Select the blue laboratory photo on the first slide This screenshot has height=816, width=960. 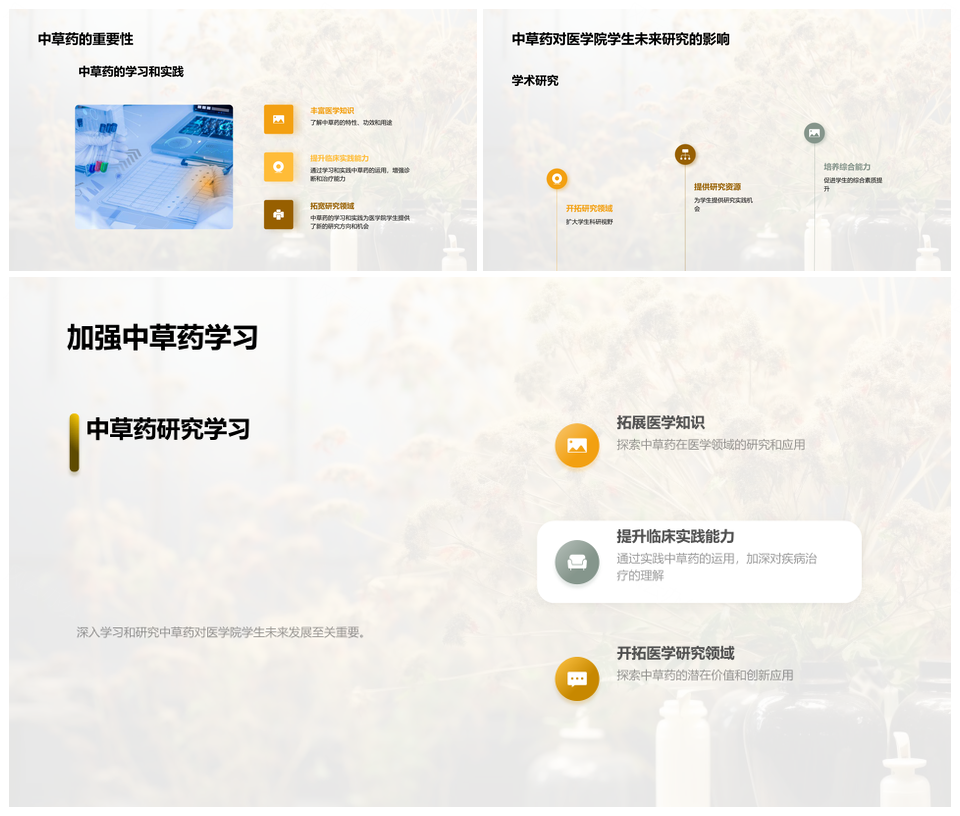tap(154, 167)
